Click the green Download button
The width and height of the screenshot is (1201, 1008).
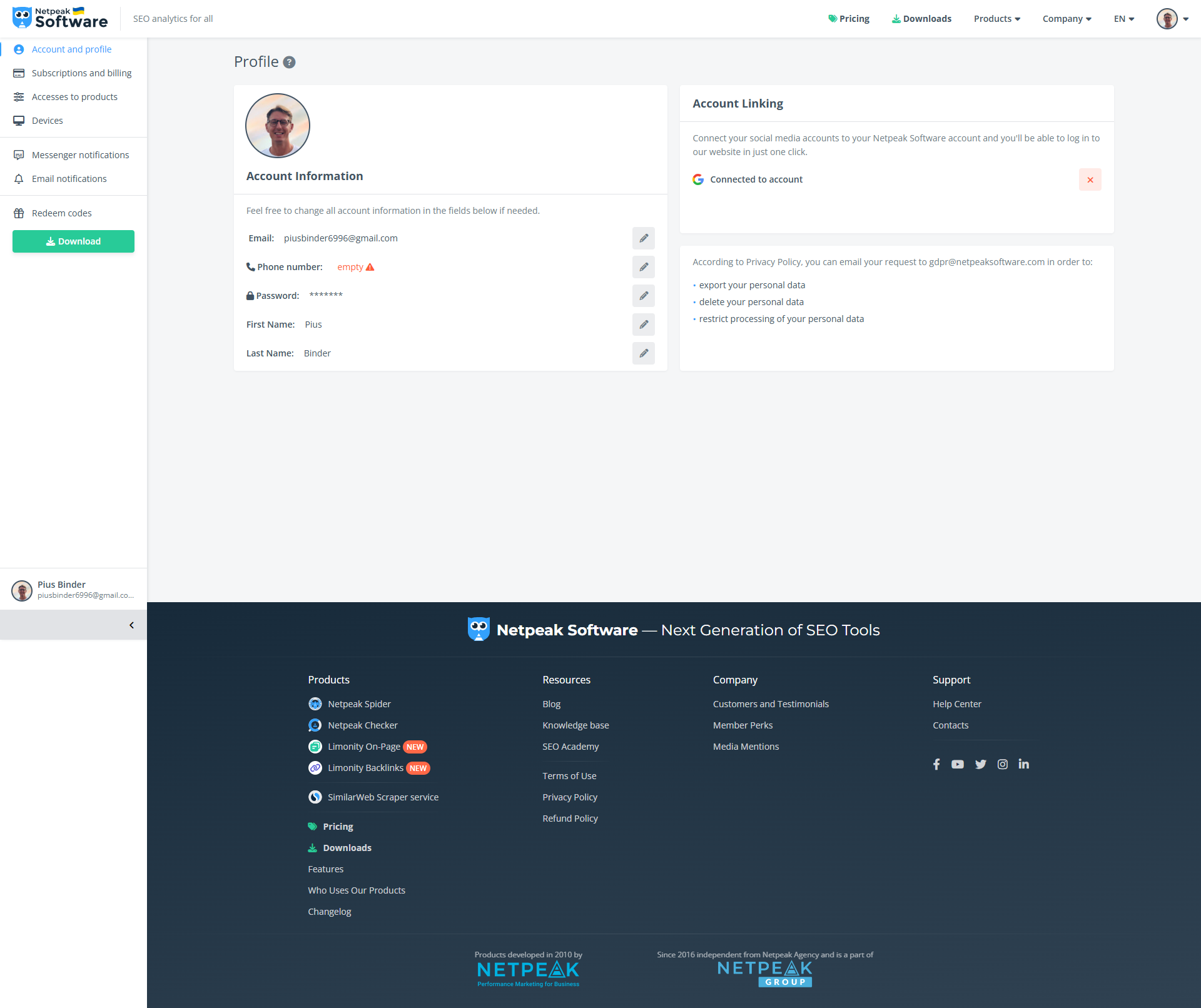73,241
